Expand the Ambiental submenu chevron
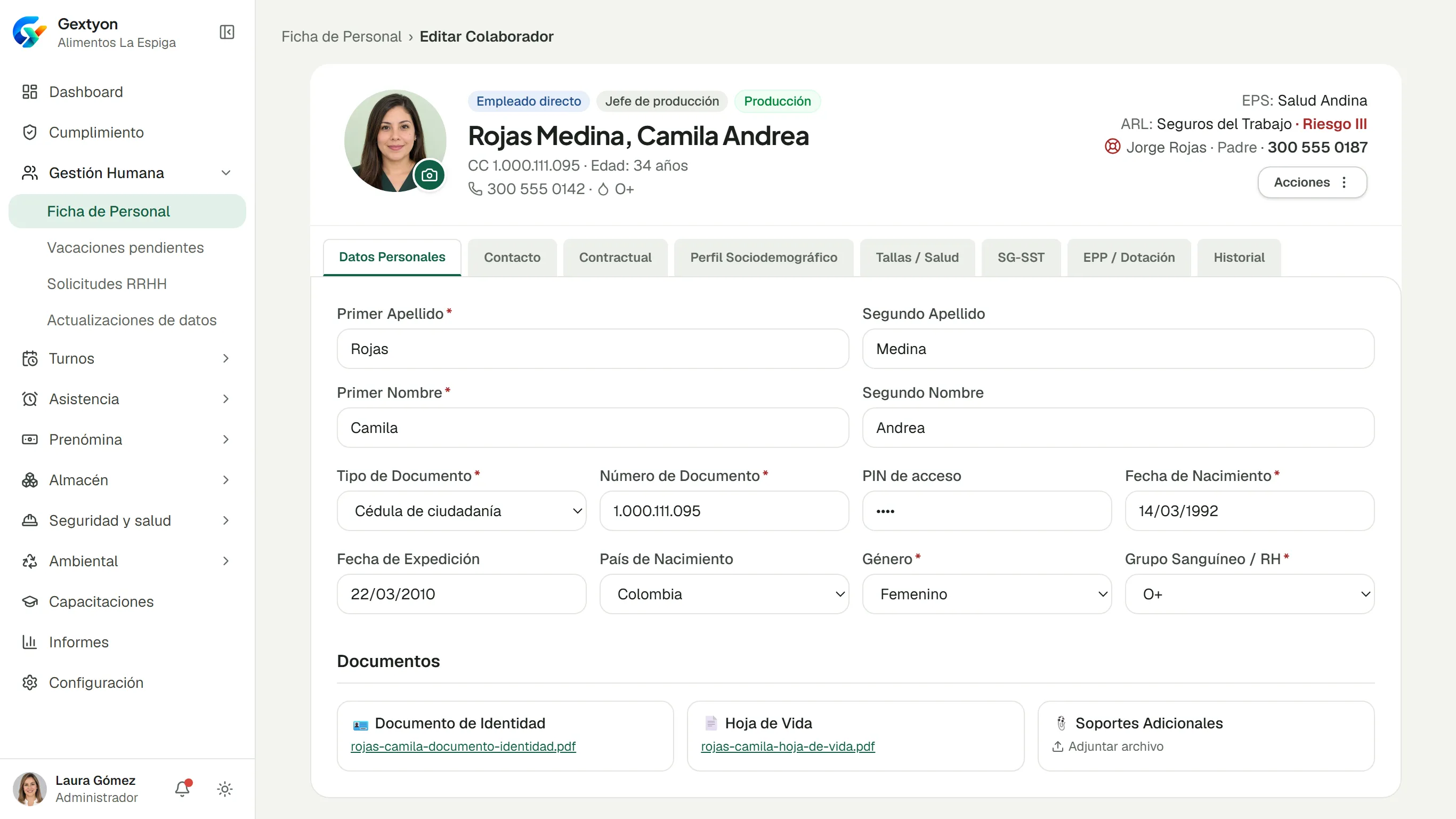Viewport: 1456px width, 819px height. point(226,561)
